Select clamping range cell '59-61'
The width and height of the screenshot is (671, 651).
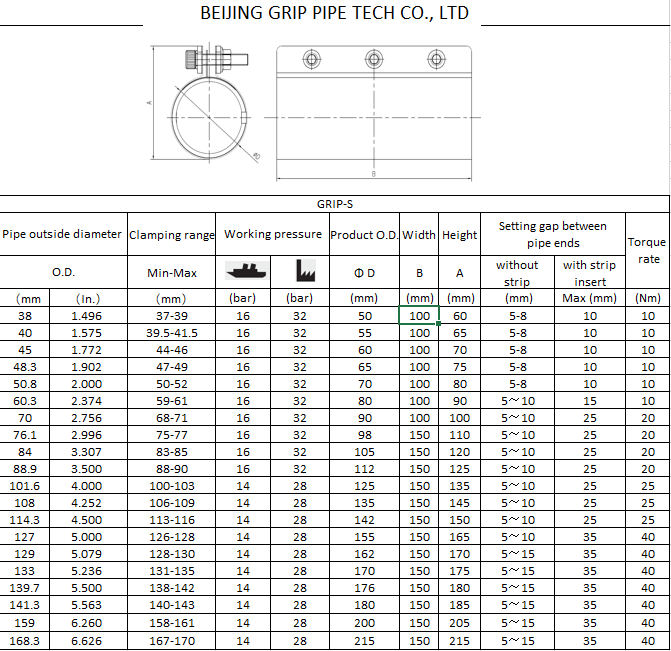(x=172, y=401)
